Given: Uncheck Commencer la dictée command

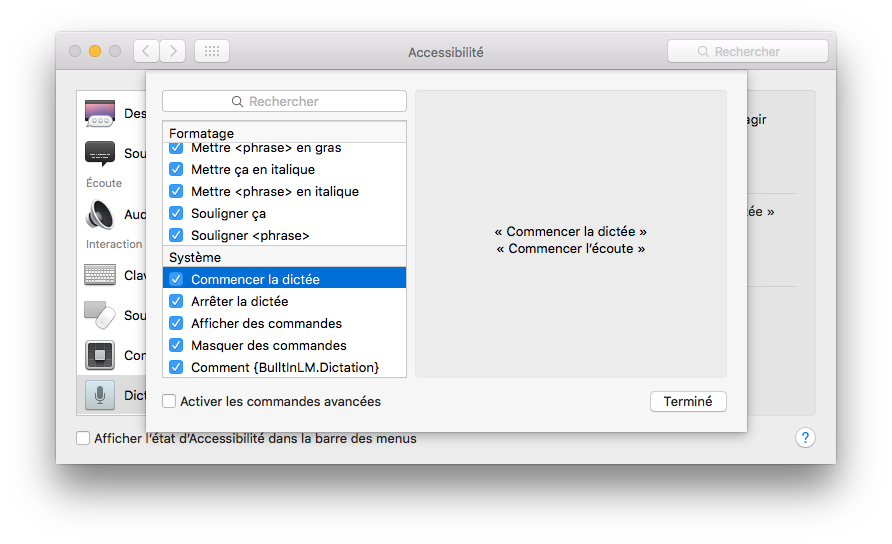Looking at the screenshot, I should pyautogui.click(x=176, y=279).
